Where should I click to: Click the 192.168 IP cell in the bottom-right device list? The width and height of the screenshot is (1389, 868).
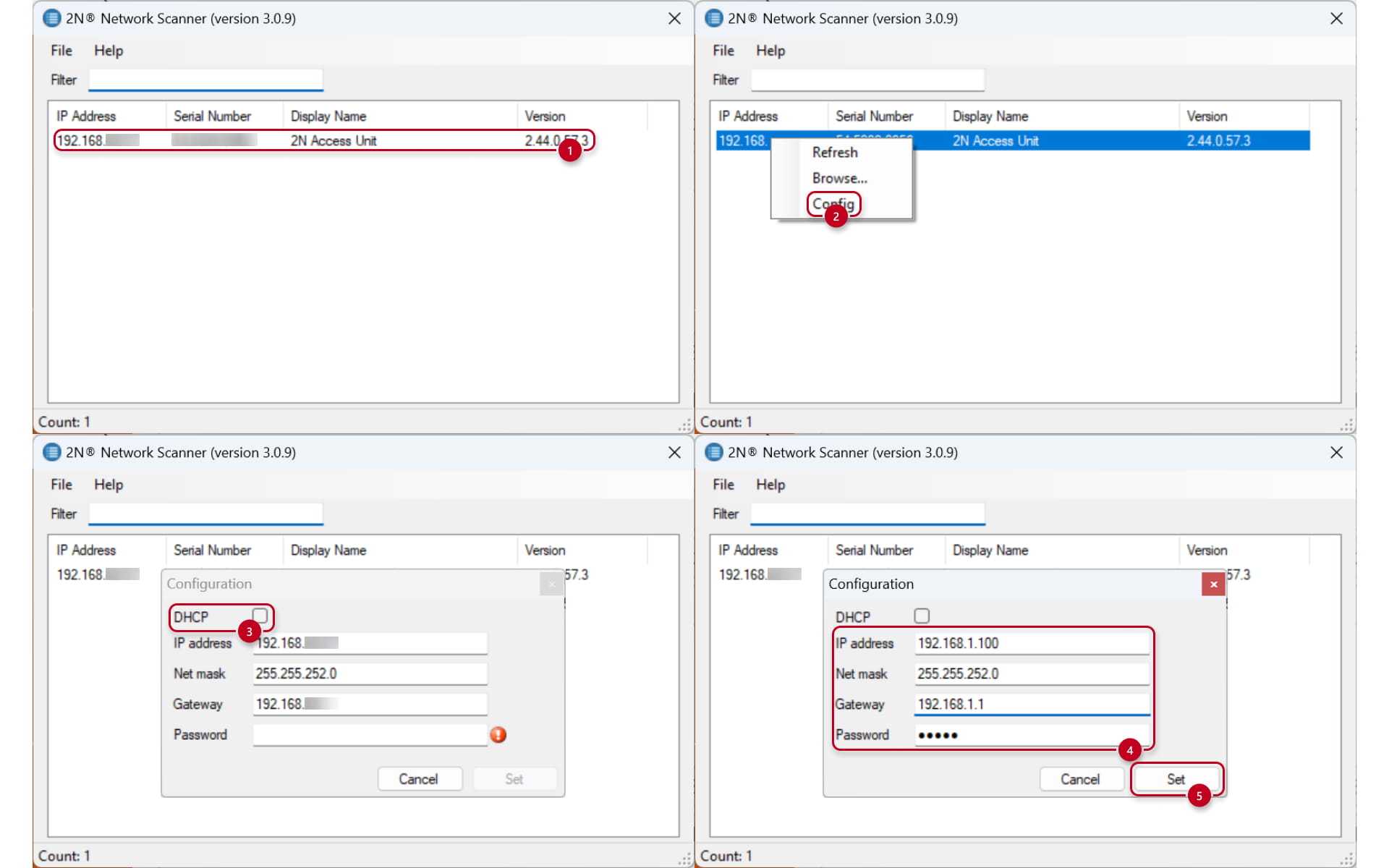[x=760, y=574]
